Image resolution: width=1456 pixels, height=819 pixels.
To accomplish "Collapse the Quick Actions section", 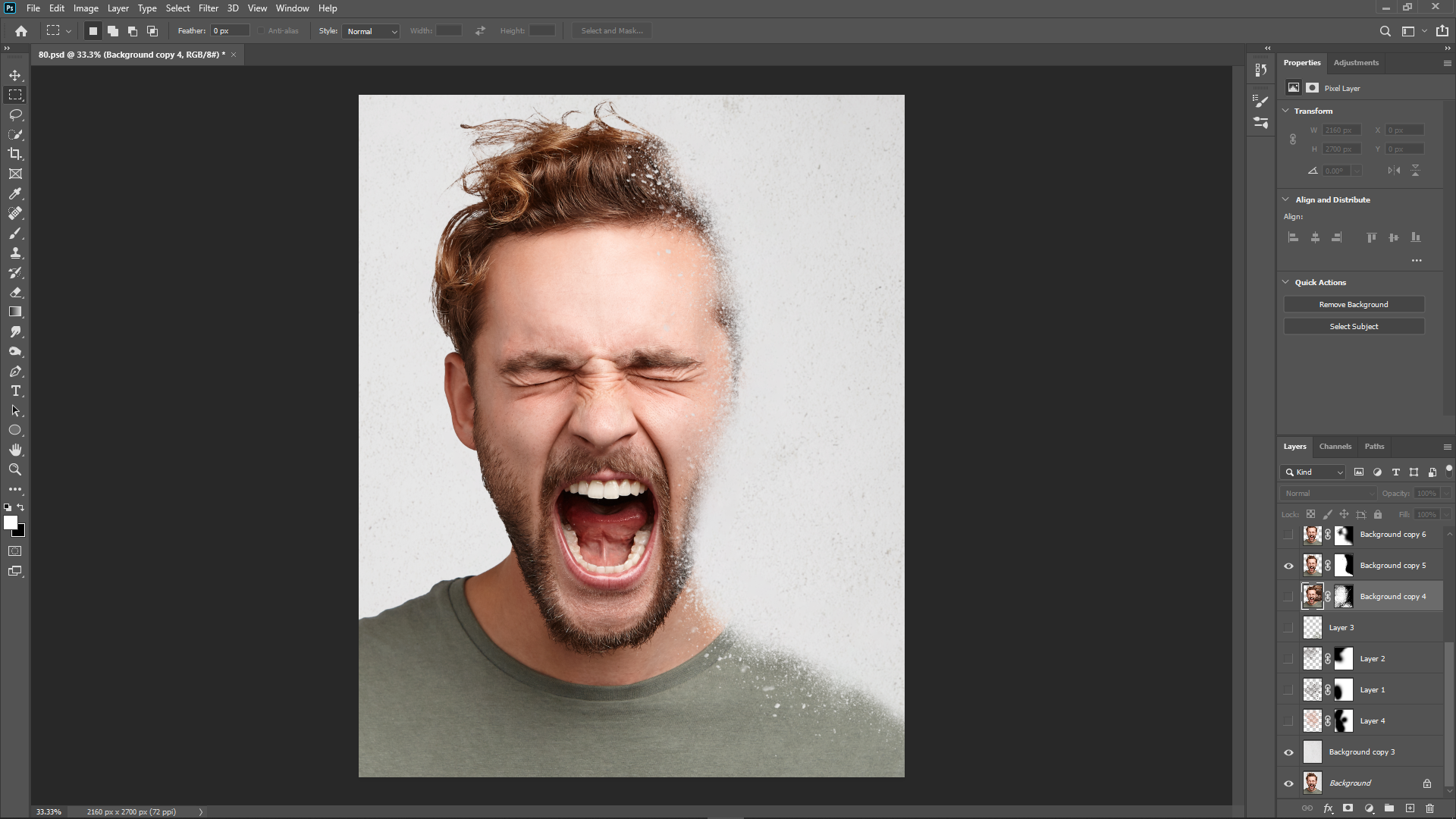I will [x=1285, y=282].
